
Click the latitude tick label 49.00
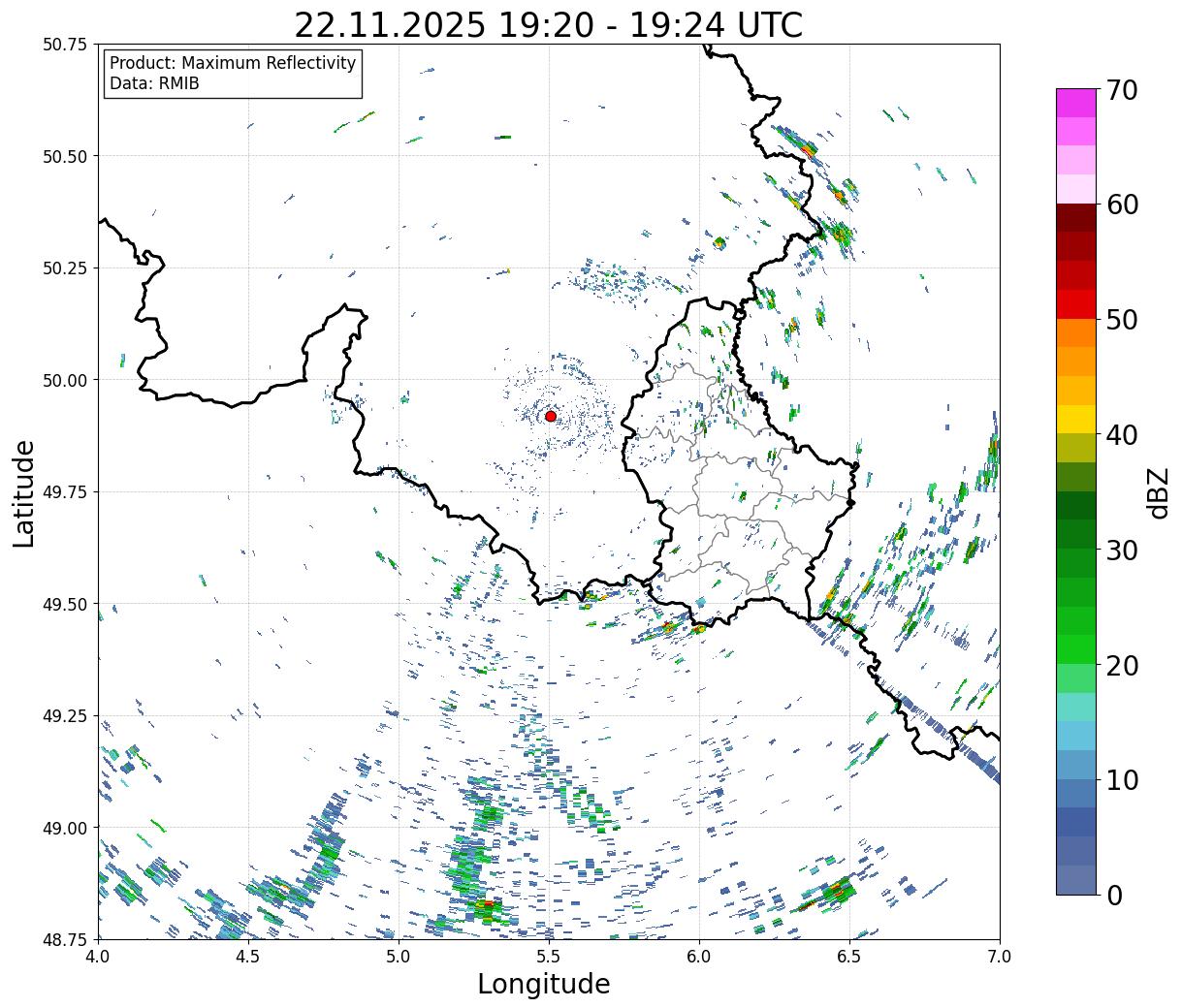point(65,828)
